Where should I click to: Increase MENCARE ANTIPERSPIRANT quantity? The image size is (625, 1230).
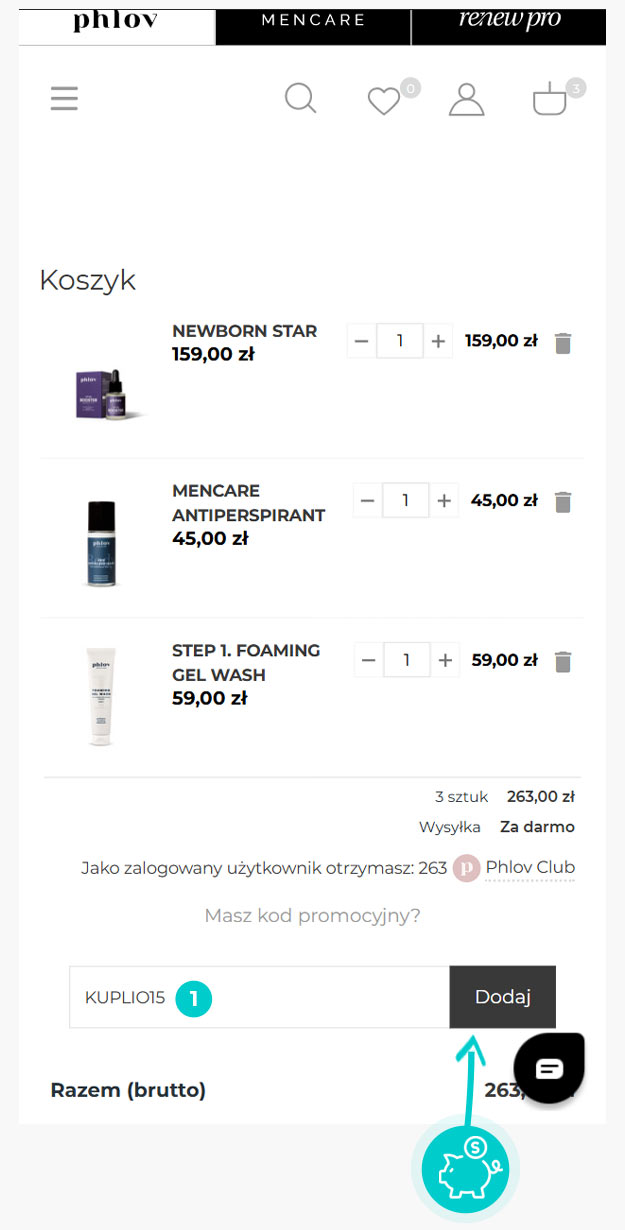pyautogui.click(x=445, y=500)
